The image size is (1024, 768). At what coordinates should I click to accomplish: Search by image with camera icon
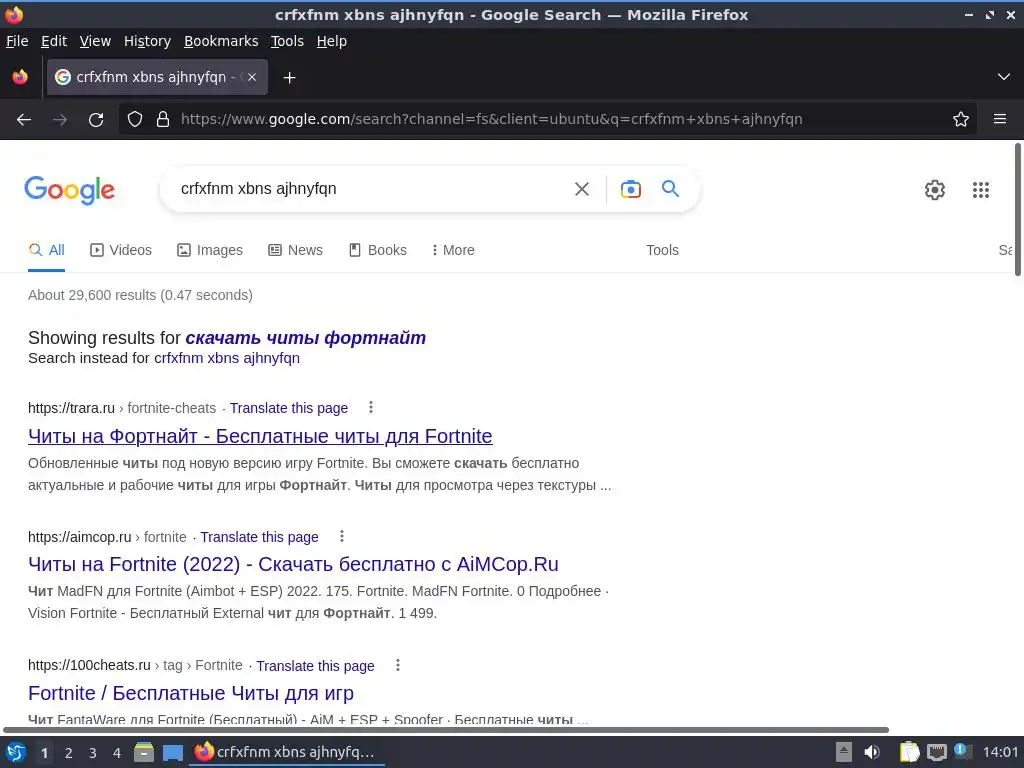[x=630, y=189]
